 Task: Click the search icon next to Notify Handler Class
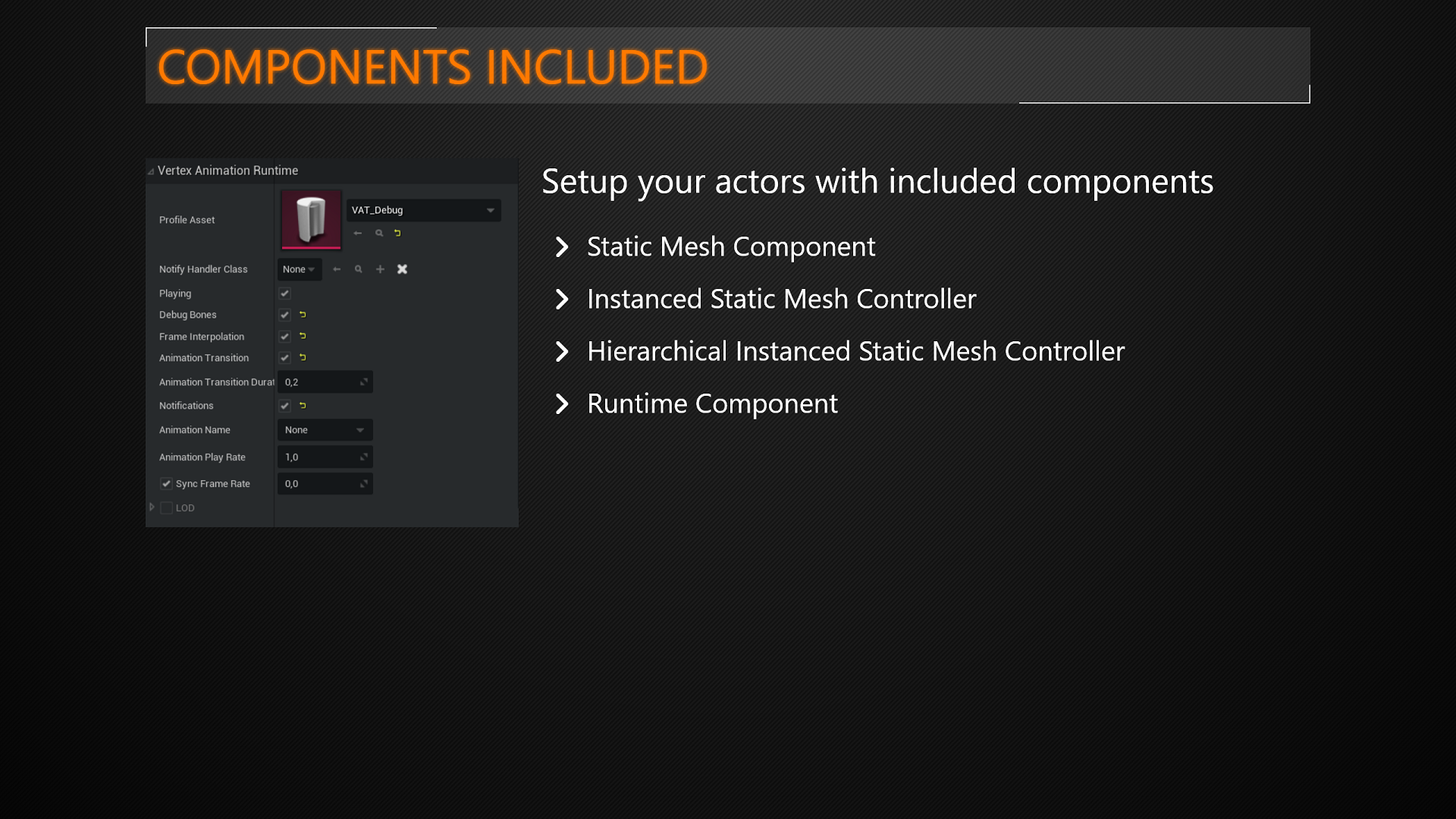[359, 269]
